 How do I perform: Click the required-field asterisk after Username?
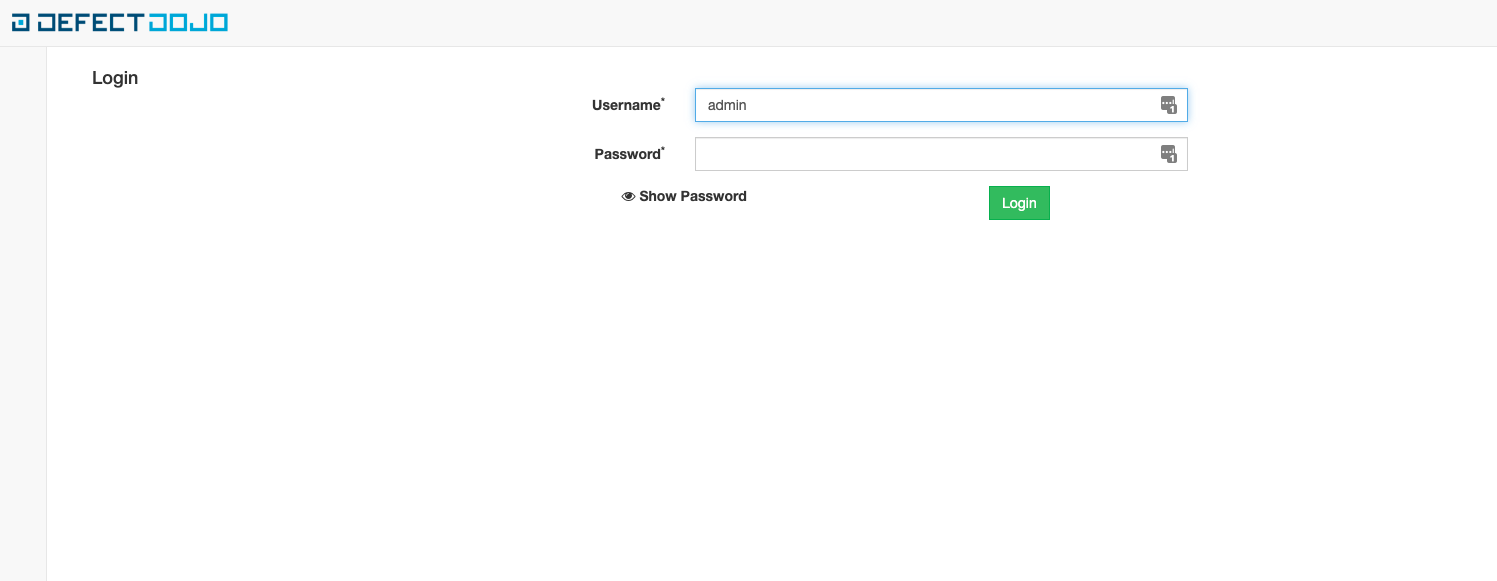click(x=664, y=98)
